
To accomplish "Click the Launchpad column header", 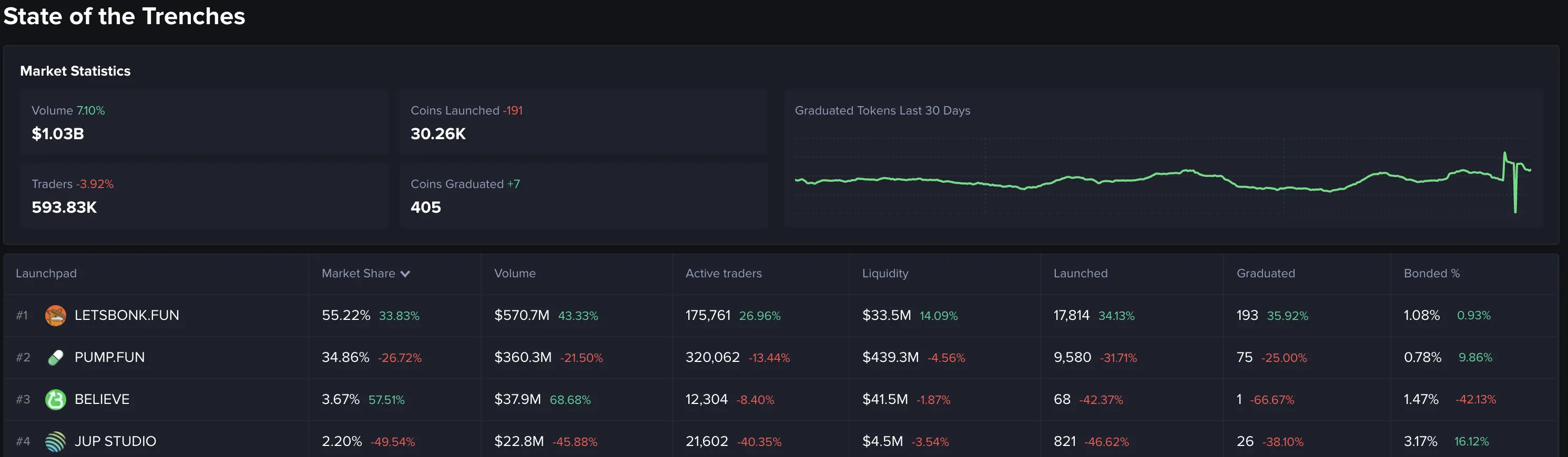I will [46, 274].
